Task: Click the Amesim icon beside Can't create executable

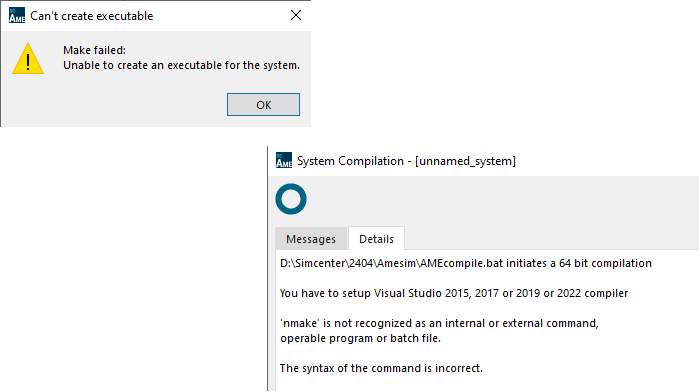Action: pyautogui.click(x=17, y=15)
